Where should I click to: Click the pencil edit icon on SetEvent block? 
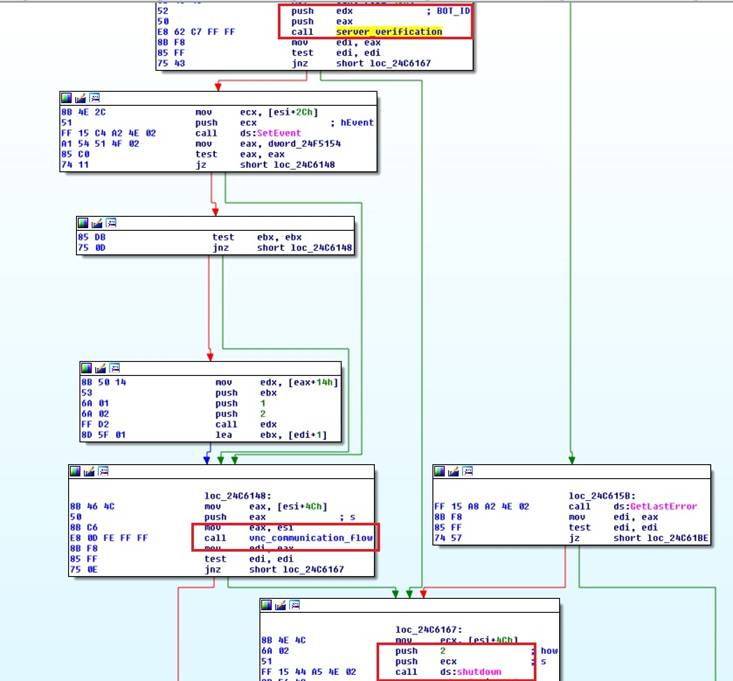79,98
